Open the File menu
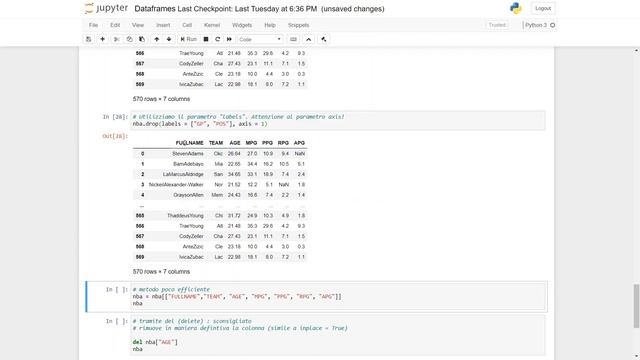This screenshot has height=360, width=640. click(93, 25)
